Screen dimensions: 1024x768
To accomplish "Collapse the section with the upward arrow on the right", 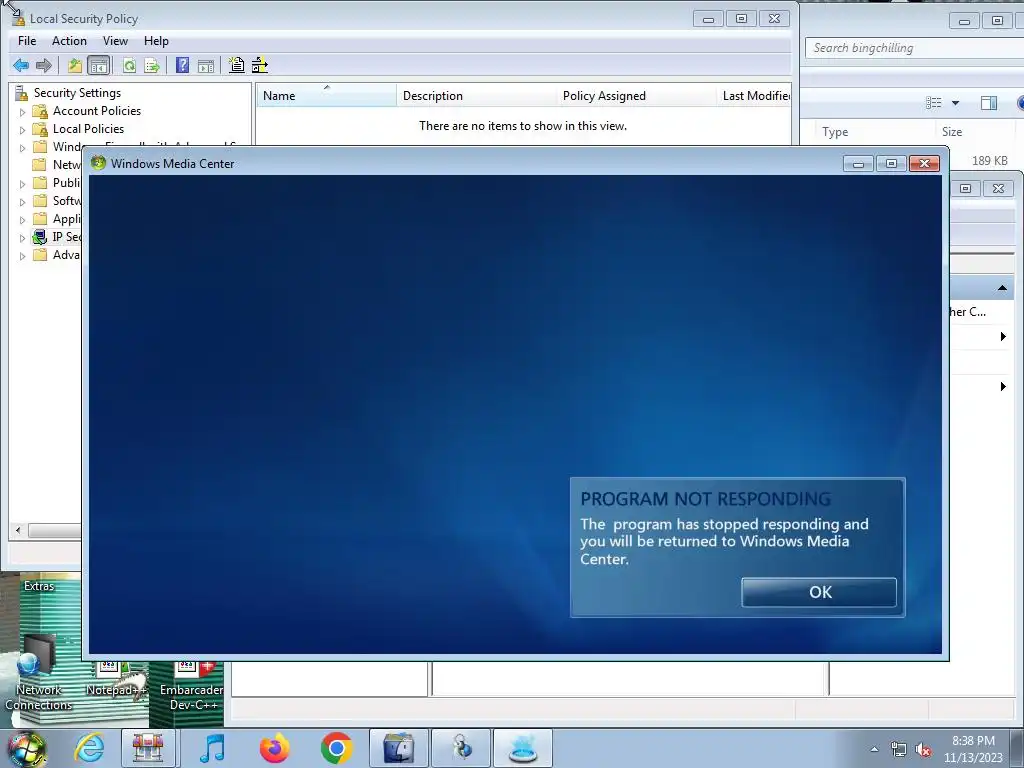I will click(x=1002, y=288).
